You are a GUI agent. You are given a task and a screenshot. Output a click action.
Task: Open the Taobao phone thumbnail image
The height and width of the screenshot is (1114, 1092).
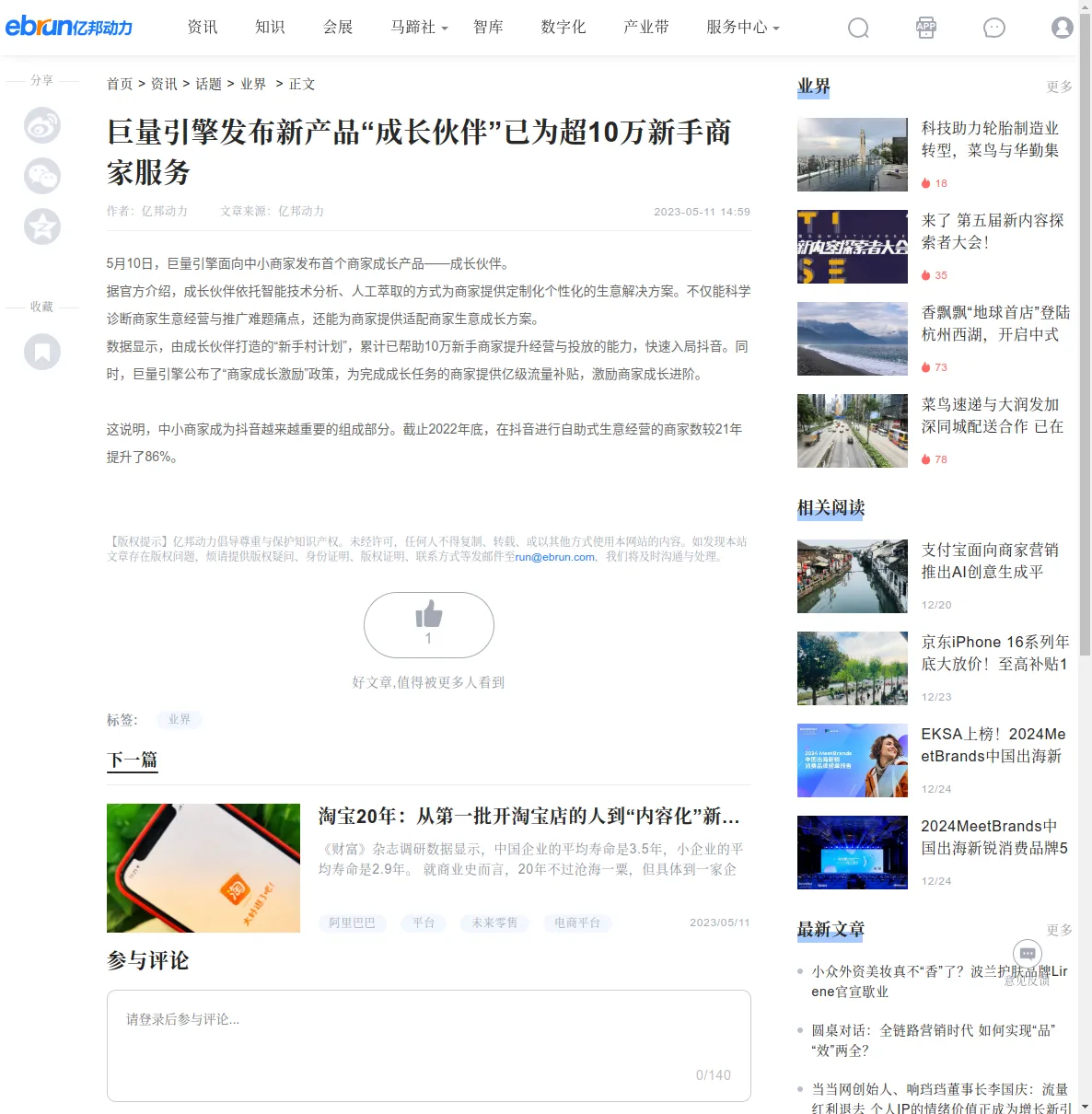[x=203, y=868]
